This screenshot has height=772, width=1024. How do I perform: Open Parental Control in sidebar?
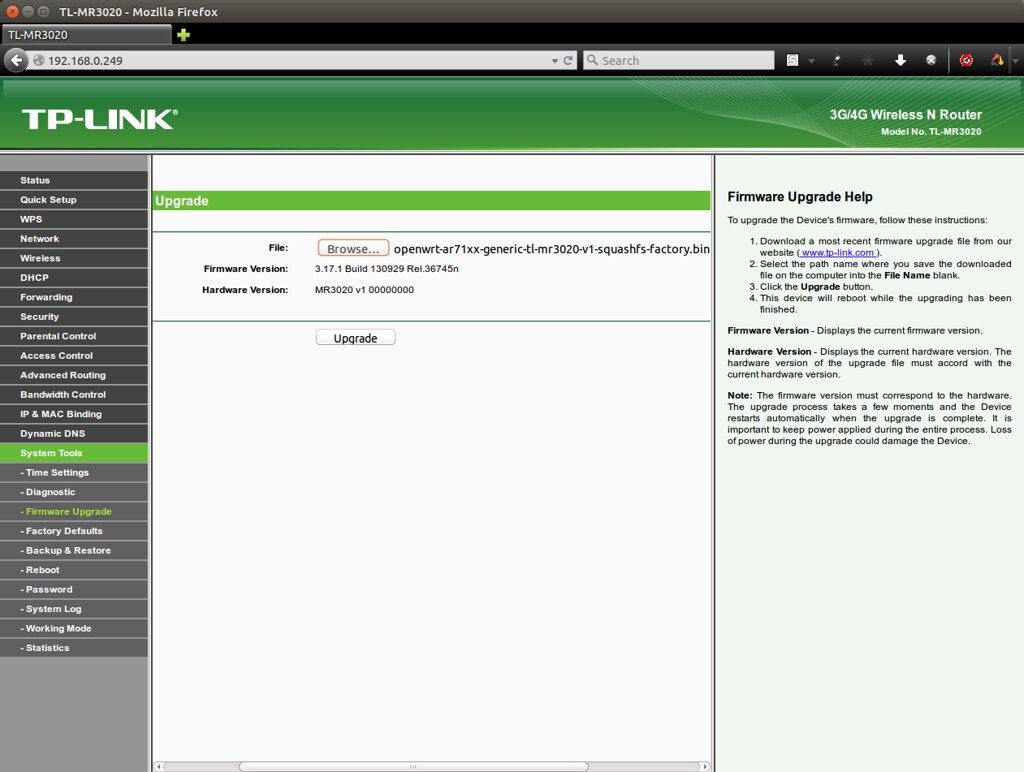[x=74, y=336]
